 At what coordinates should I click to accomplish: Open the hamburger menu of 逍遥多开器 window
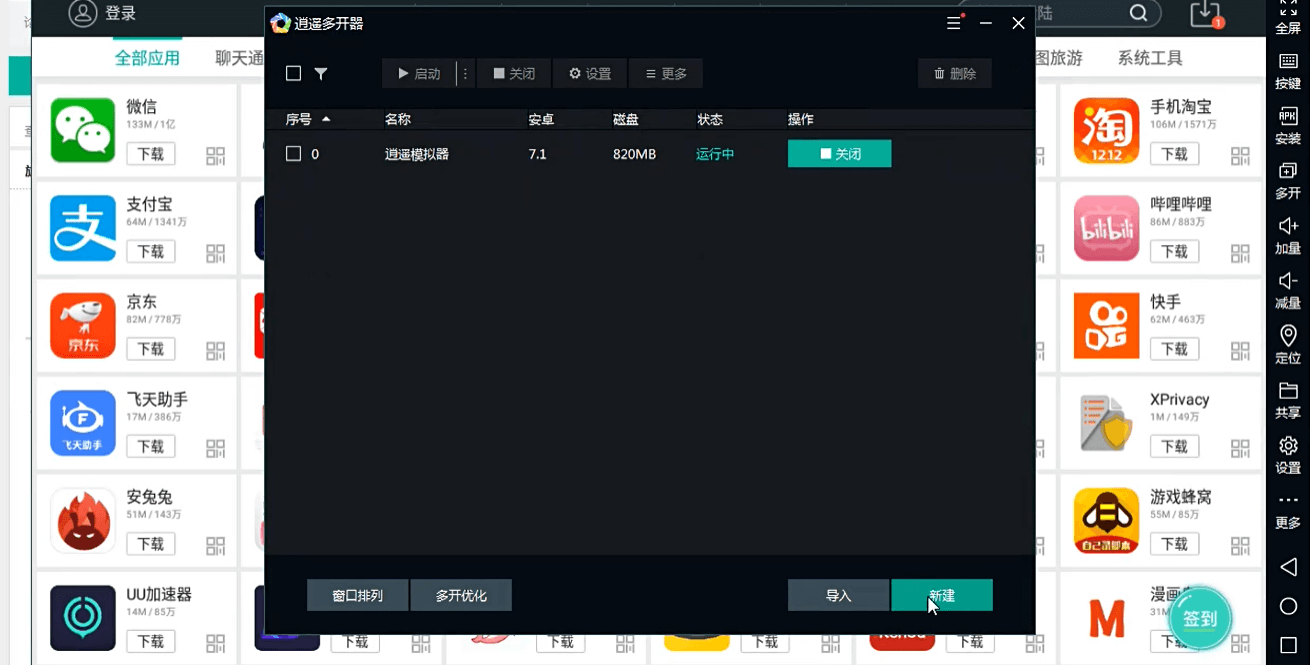click(x=953, y=22)
